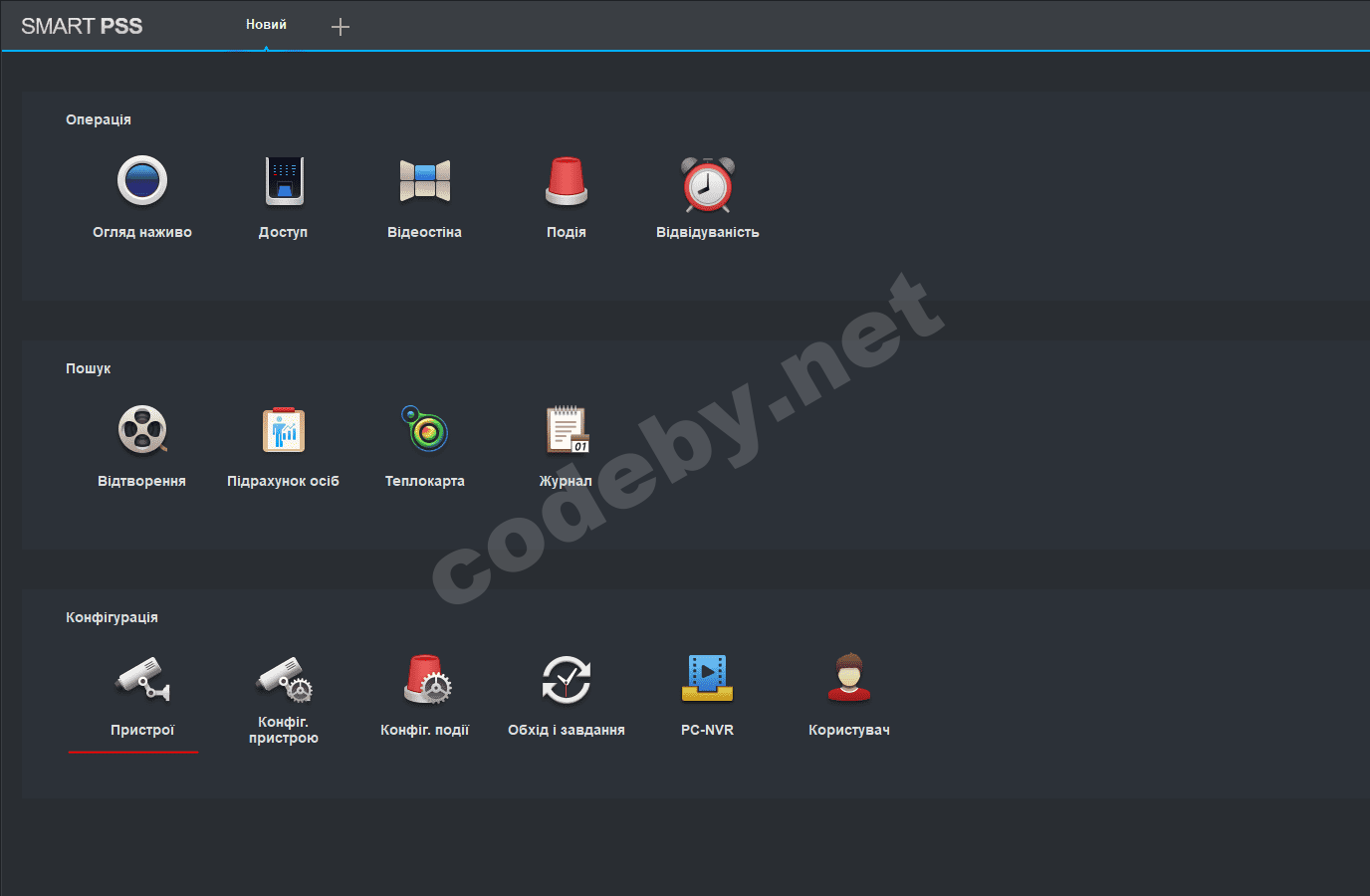
Task: Switch to the Новий tab
Action: pyautogui.click(x=266, y=25)
